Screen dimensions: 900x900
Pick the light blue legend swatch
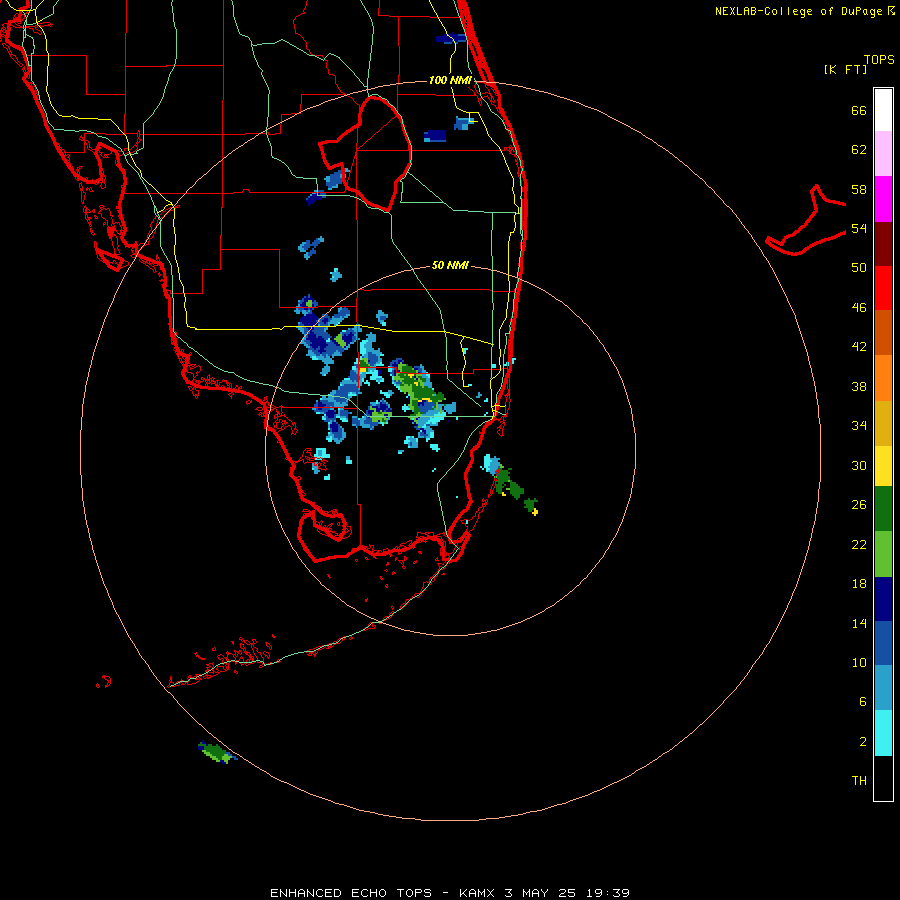883,688
